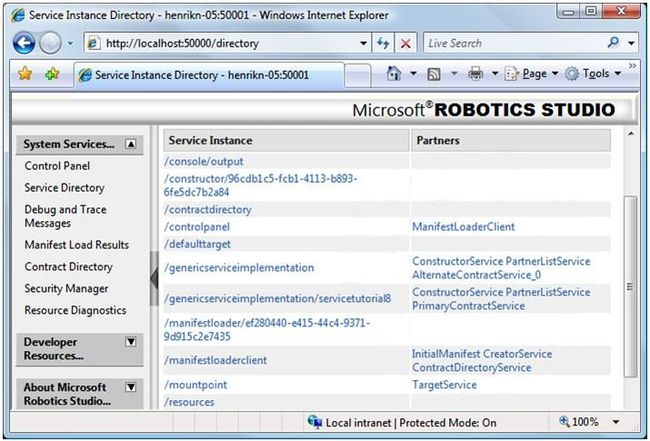Click the Home toolbar icon

click(x=394, y=74)
